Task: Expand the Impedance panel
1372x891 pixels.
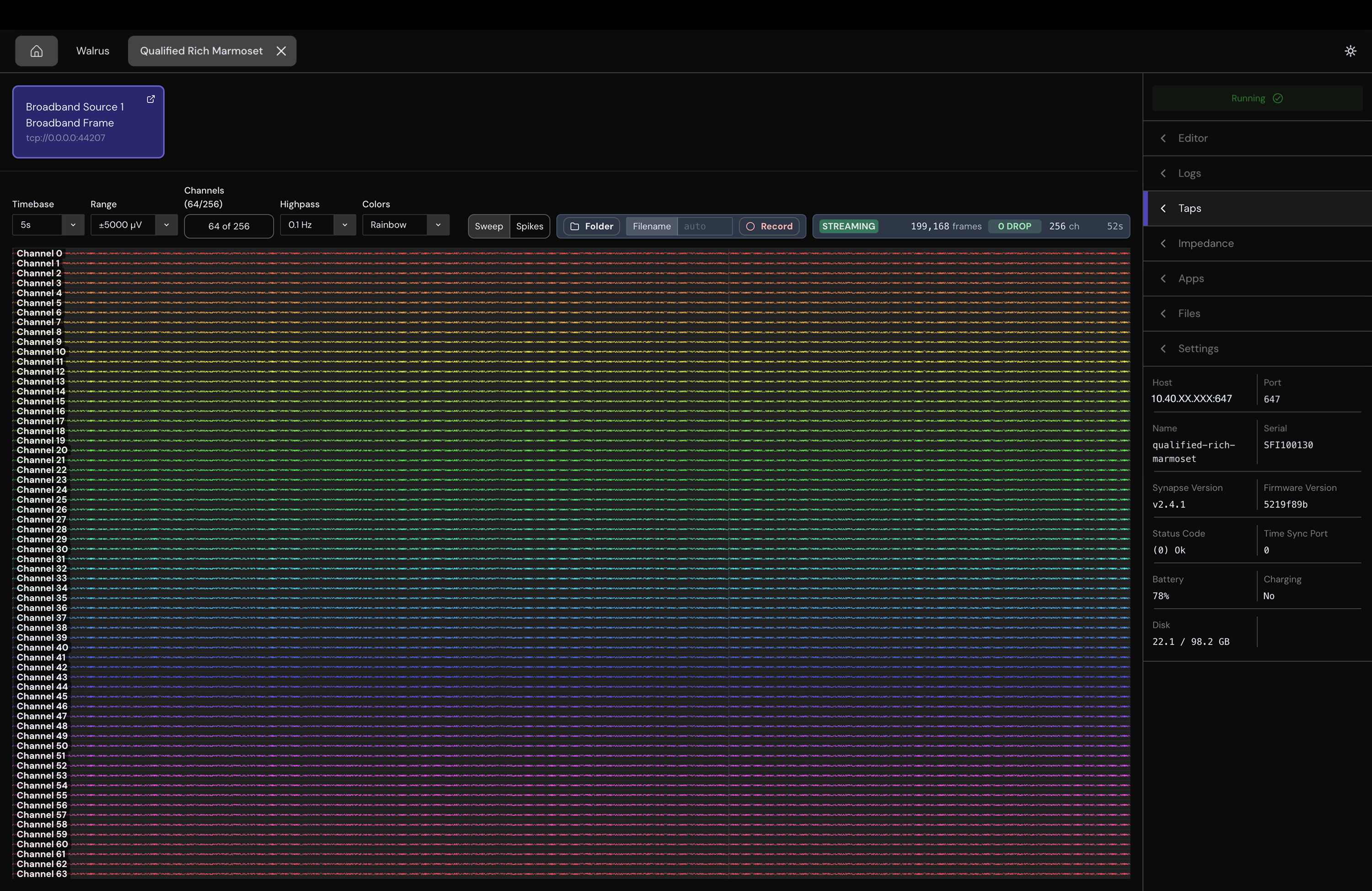Action: (x=1257, y=243)
